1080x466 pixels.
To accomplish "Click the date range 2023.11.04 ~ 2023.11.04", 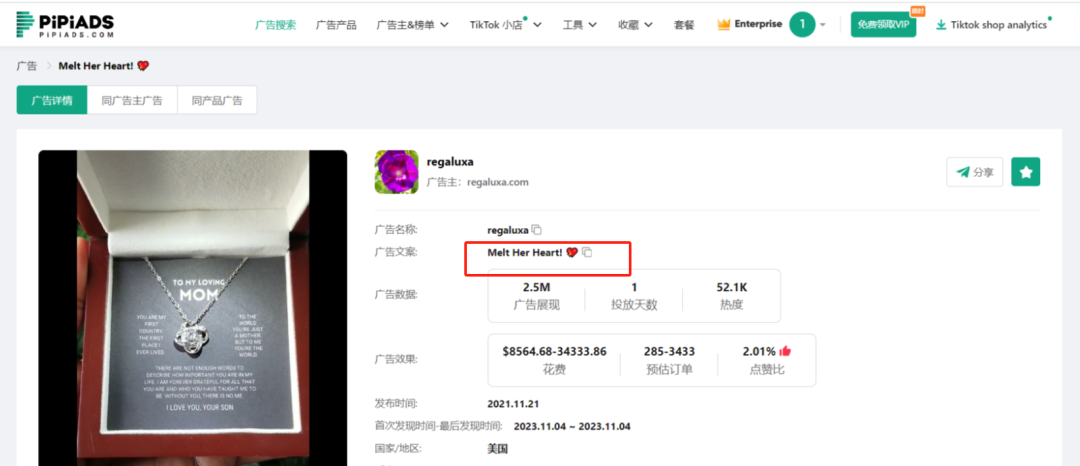I will (572, 426).
